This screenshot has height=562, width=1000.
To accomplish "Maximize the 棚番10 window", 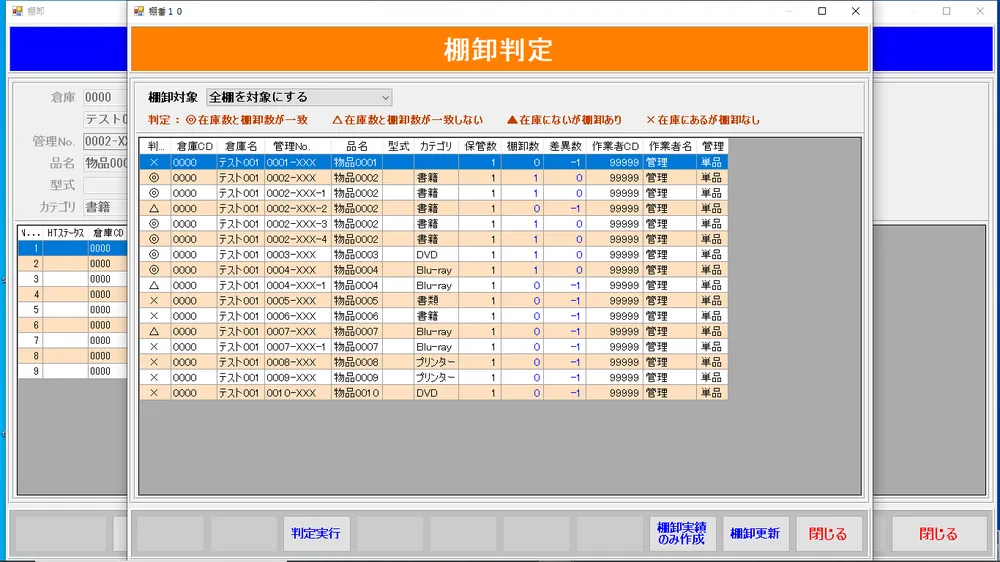I will (822, 11).
